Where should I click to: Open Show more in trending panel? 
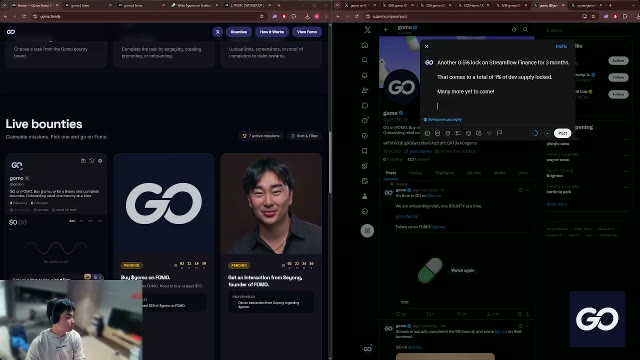pyautogui.click(x=557, y=204)
